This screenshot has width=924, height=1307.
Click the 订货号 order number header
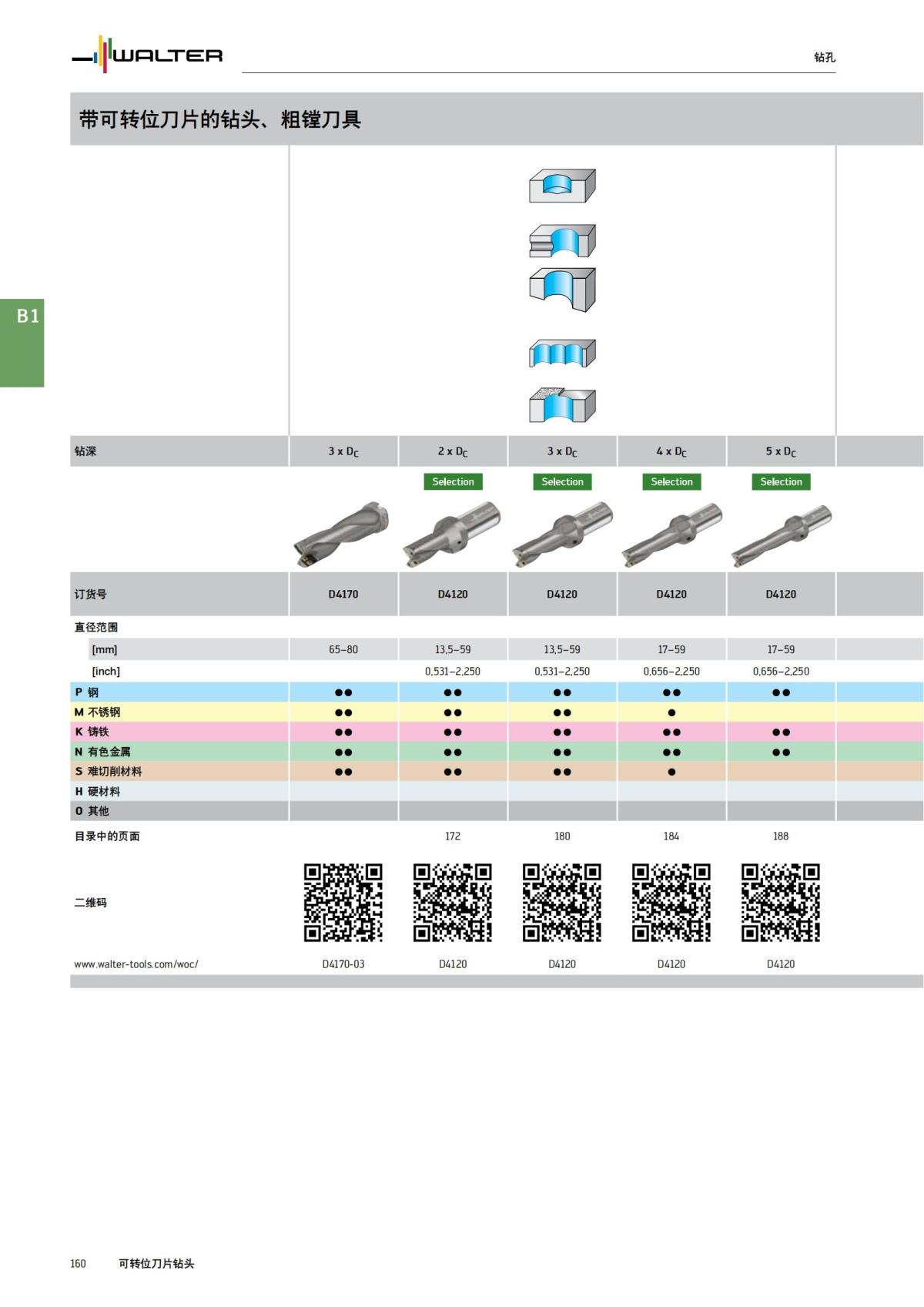(91, 594)
